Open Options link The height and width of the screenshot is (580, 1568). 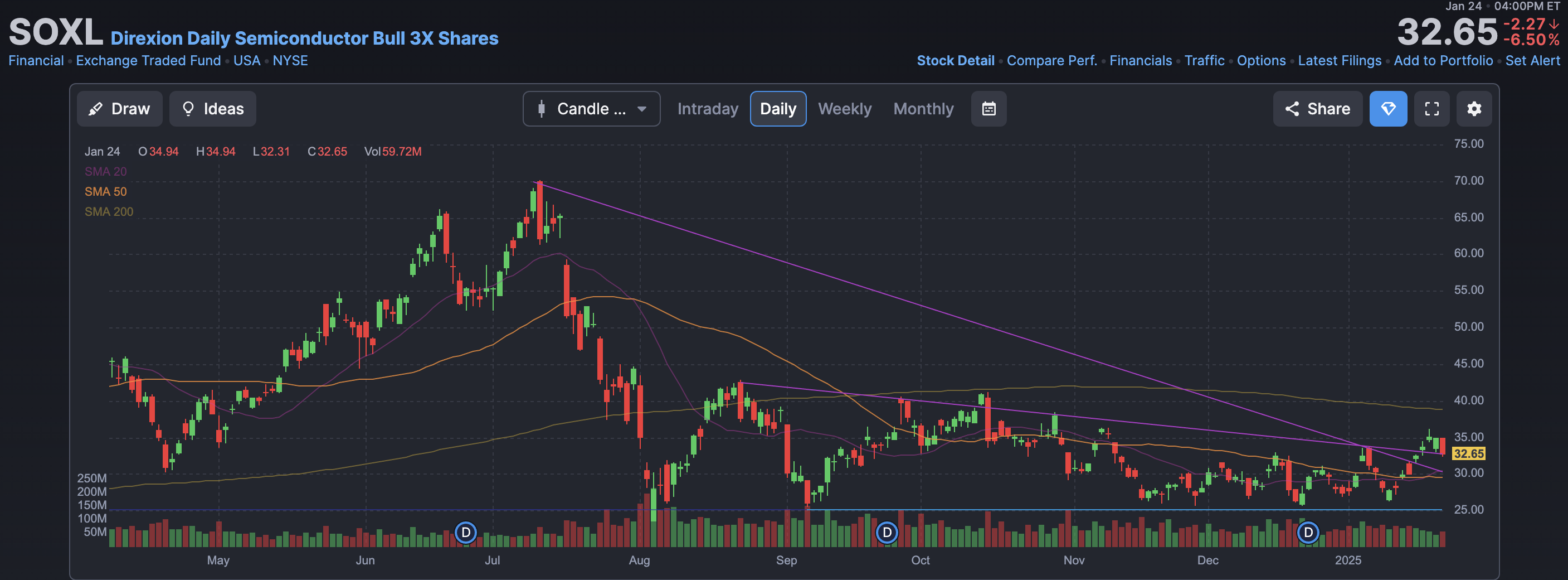1260,61
